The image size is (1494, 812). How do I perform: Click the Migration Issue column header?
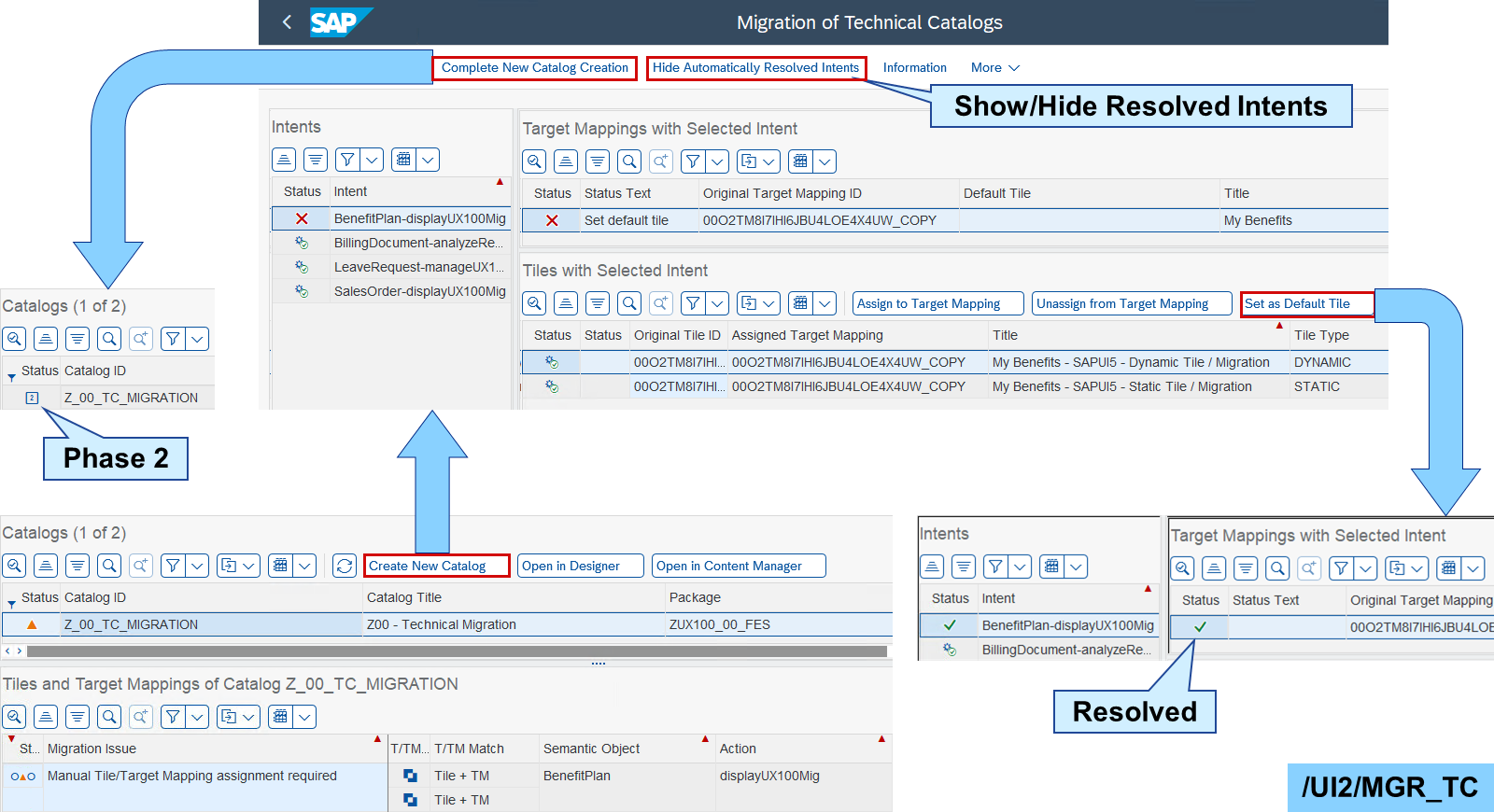(x=214, y=749)
